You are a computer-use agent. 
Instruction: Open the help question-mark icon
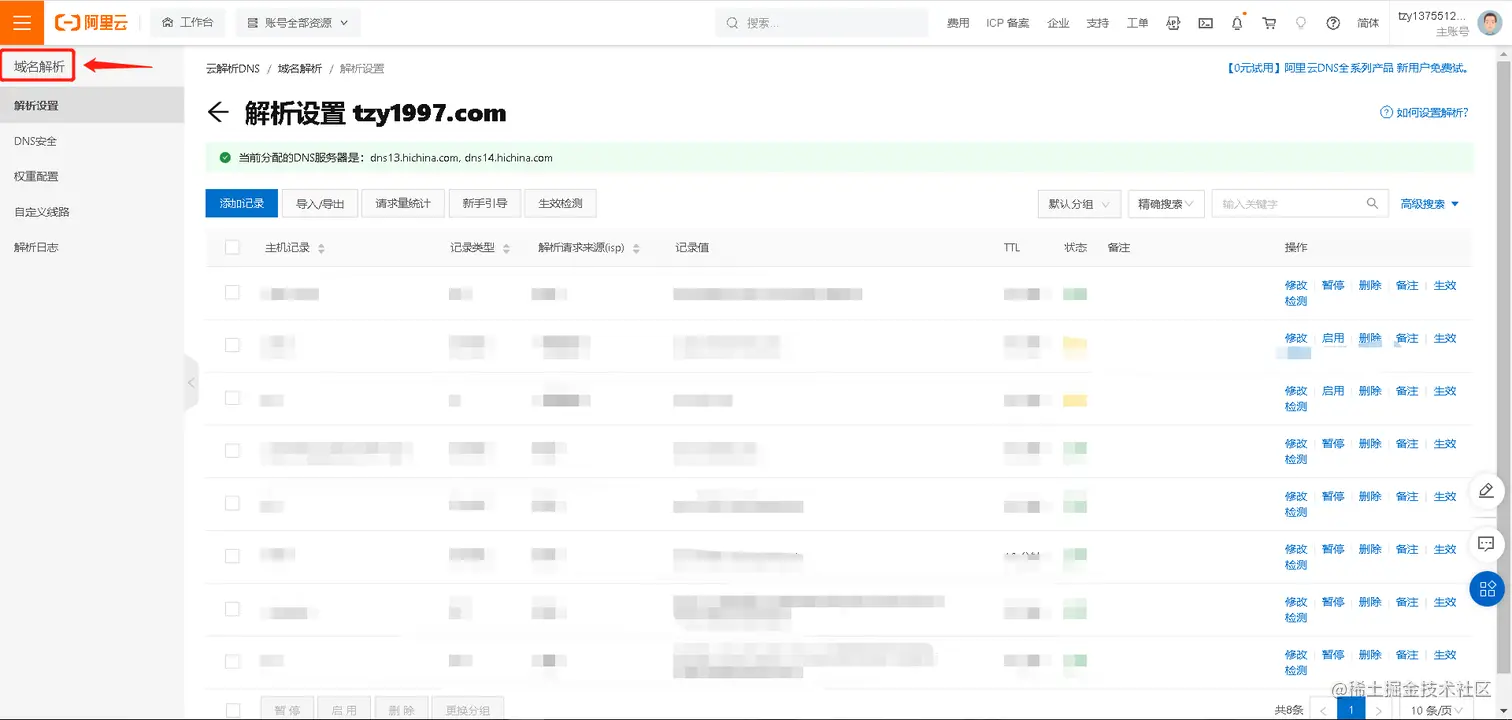click(x=1333, y=22)
